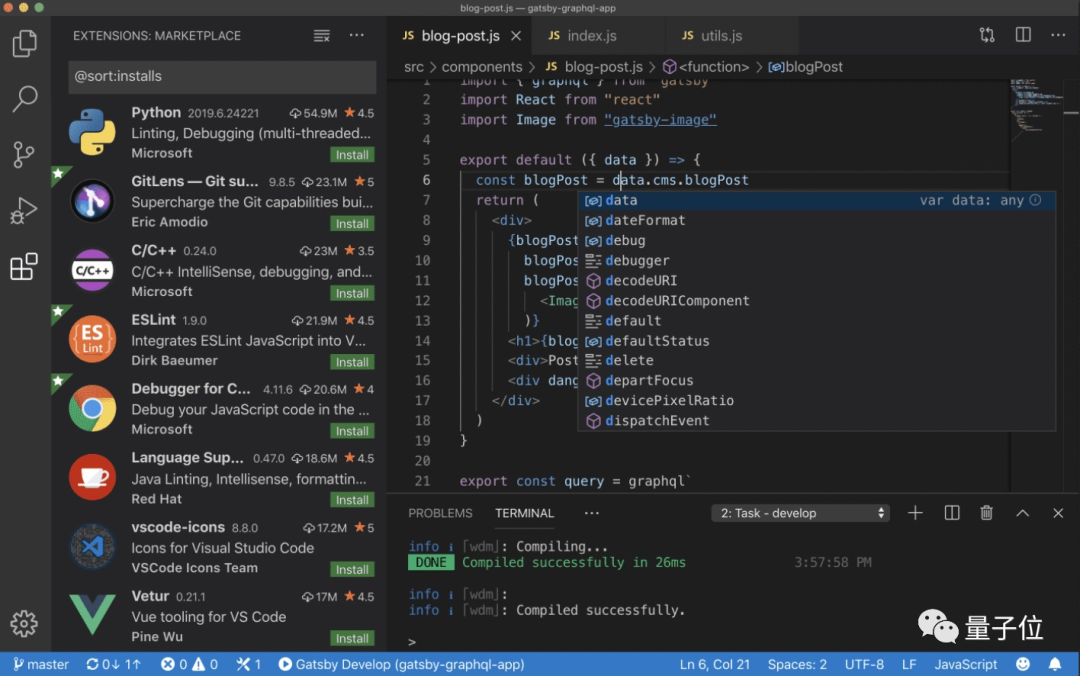Open notifications via the bell icon
The width and height of the screenshot is (1080, 676).
click(x=1056, y=664)
